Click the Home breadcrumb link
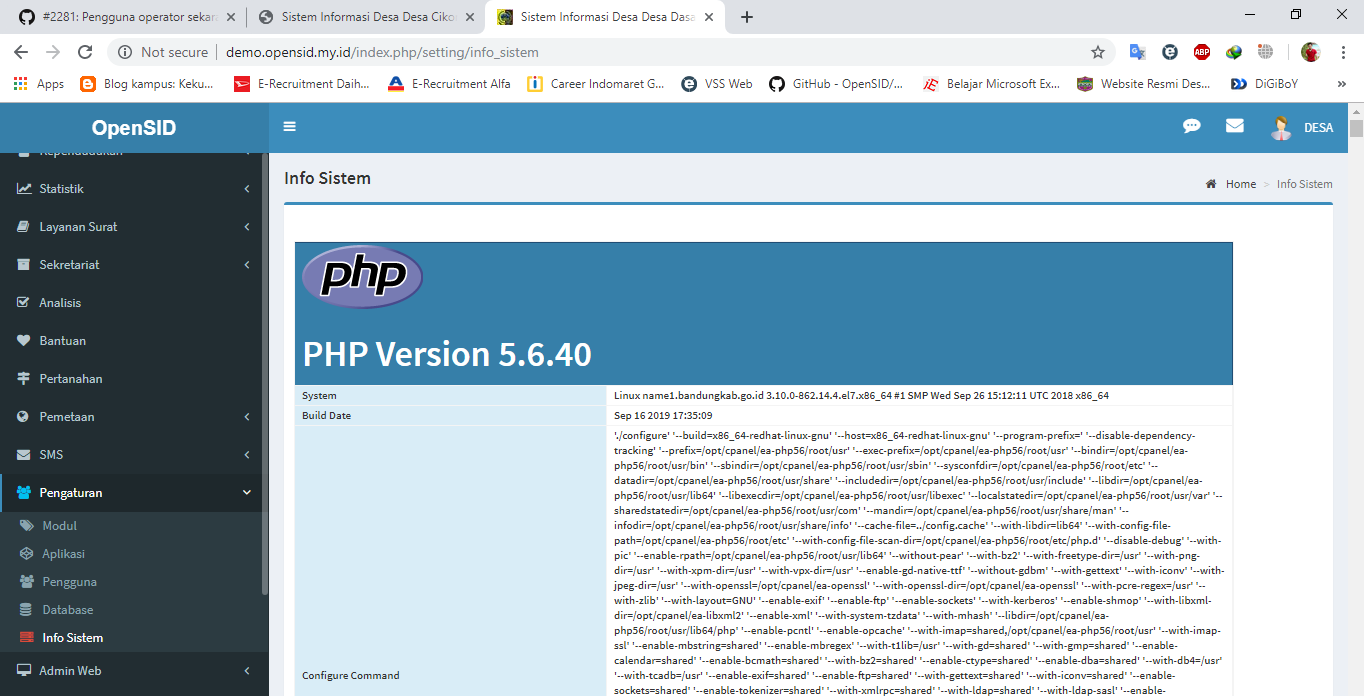This screenshot has width=1364, height=696. (1240, 183)
